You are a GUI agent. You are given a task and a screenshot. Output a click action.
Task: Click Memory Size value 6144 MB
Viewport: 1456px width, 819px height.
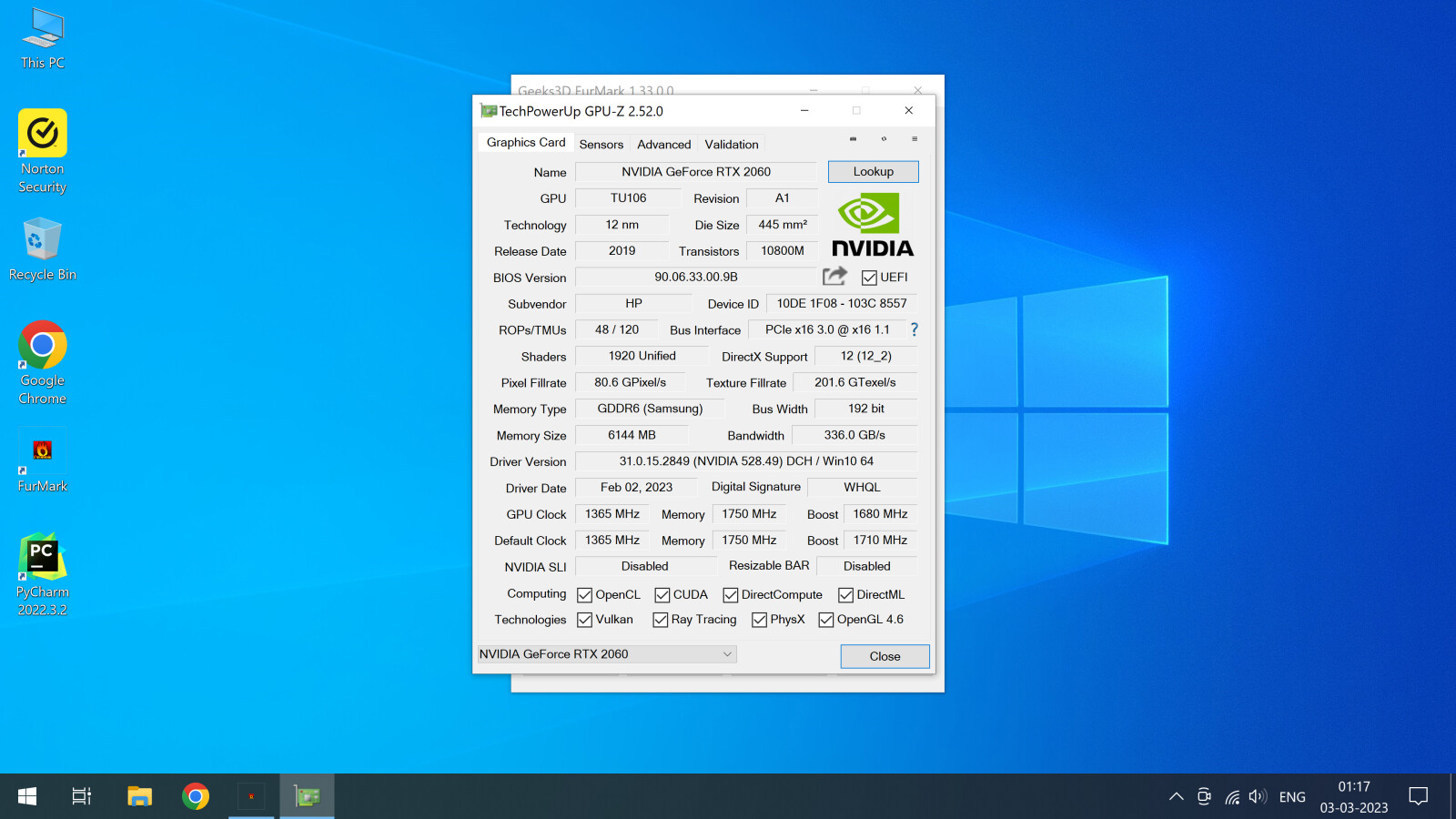(632, 436)
